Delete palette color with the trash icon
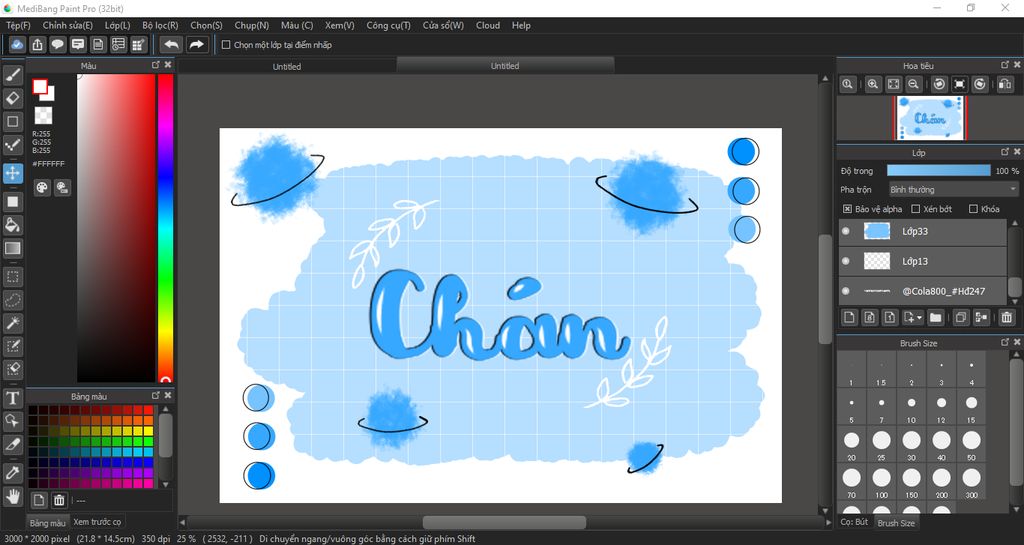This screenshot has height=545, width=1024. tap(59, 500)
